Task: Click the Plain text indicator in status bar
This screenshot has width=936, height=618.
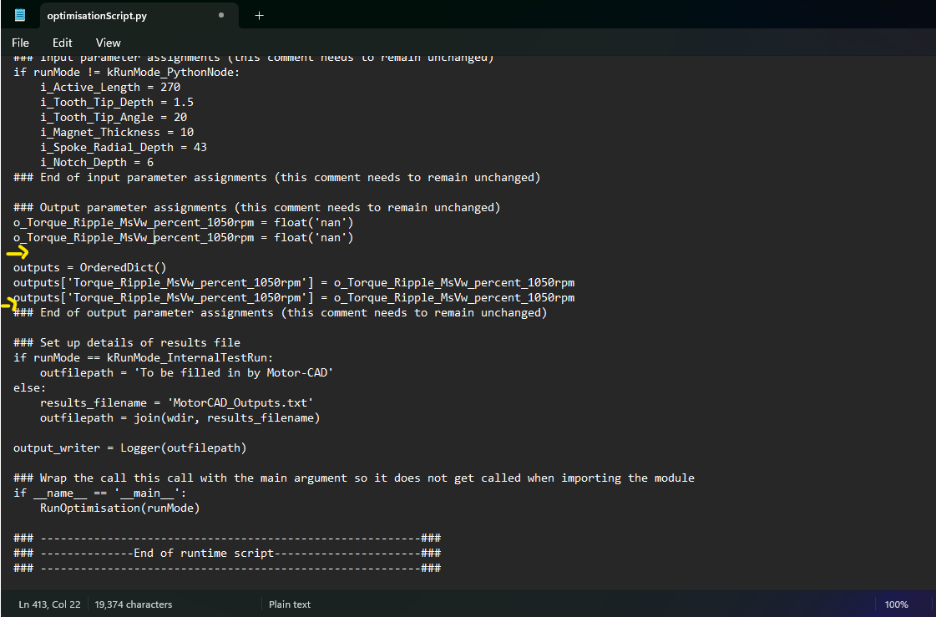Action: (x=289, y=604)
